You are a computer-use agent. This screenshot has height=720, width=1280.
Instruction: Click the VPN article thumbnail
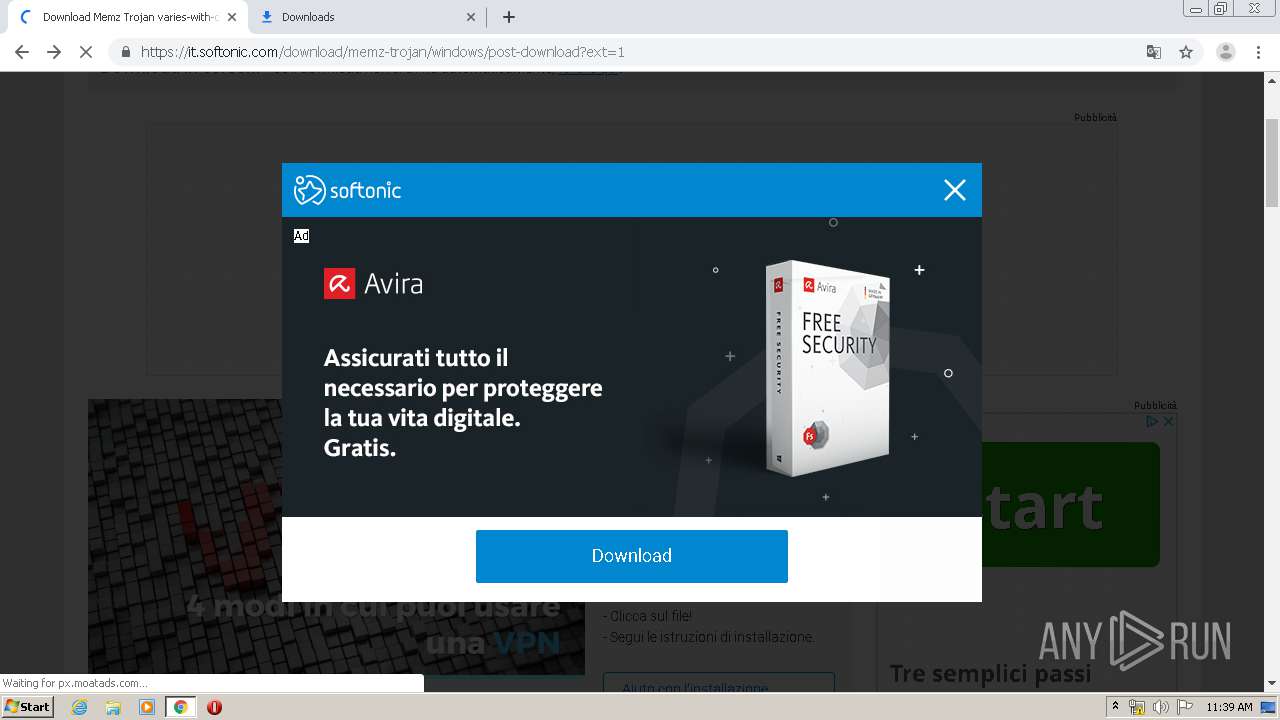(336, 536)
